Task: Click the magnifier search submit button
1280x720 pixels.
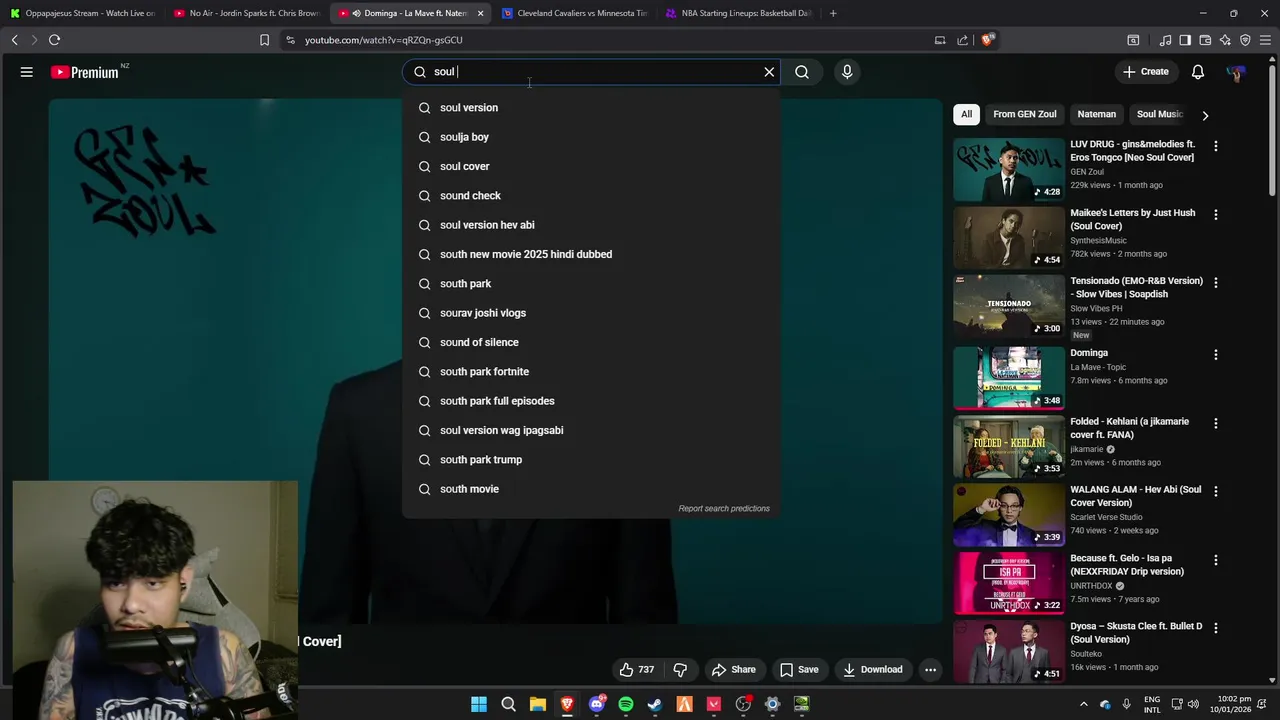Action: click(x=802, y=72)
